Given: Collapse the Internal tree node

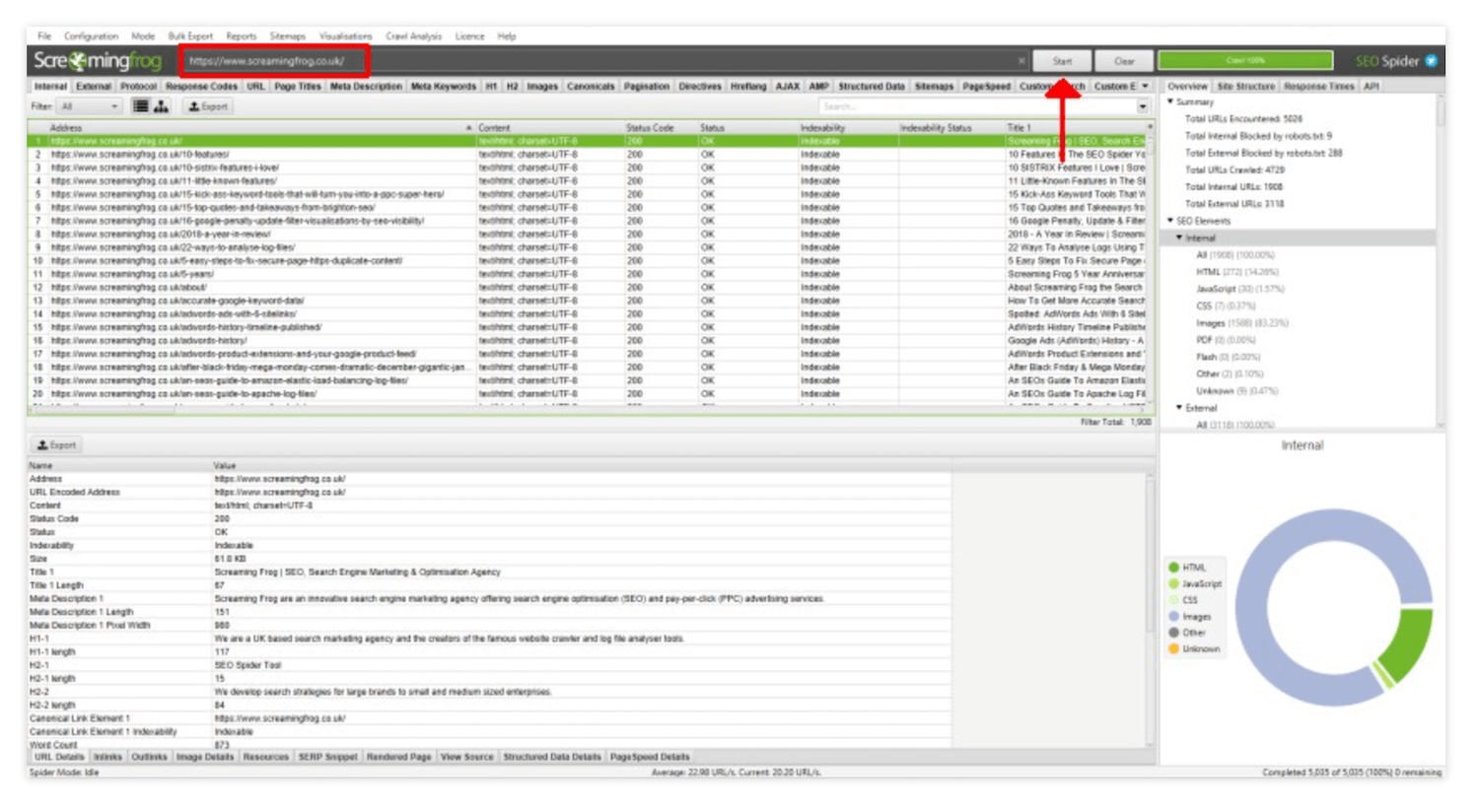Looking at the screenshot, I should [x=1179, y=237].
